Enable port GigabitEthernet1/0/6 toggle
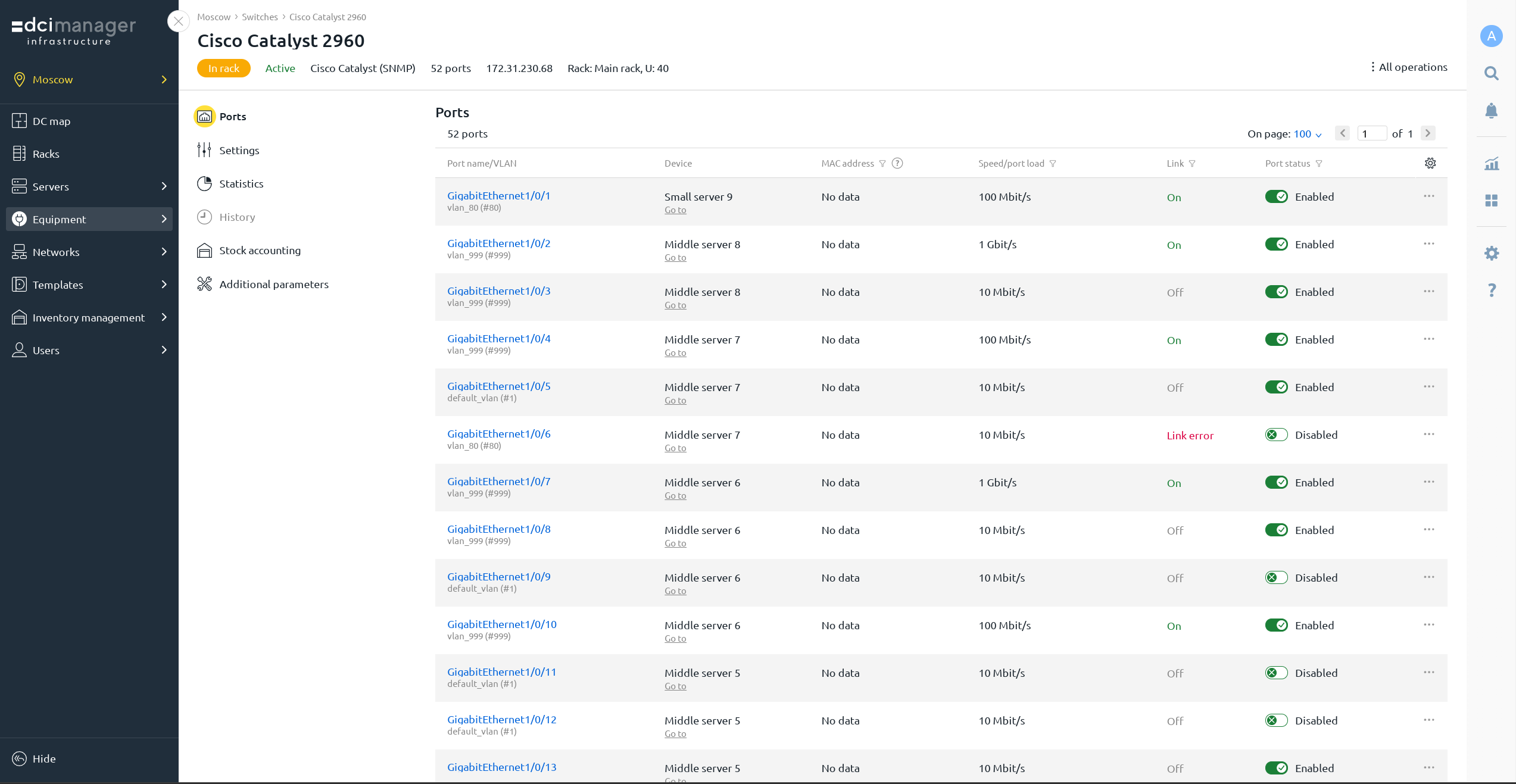 pyautogui.click(x=1276, y=435)
